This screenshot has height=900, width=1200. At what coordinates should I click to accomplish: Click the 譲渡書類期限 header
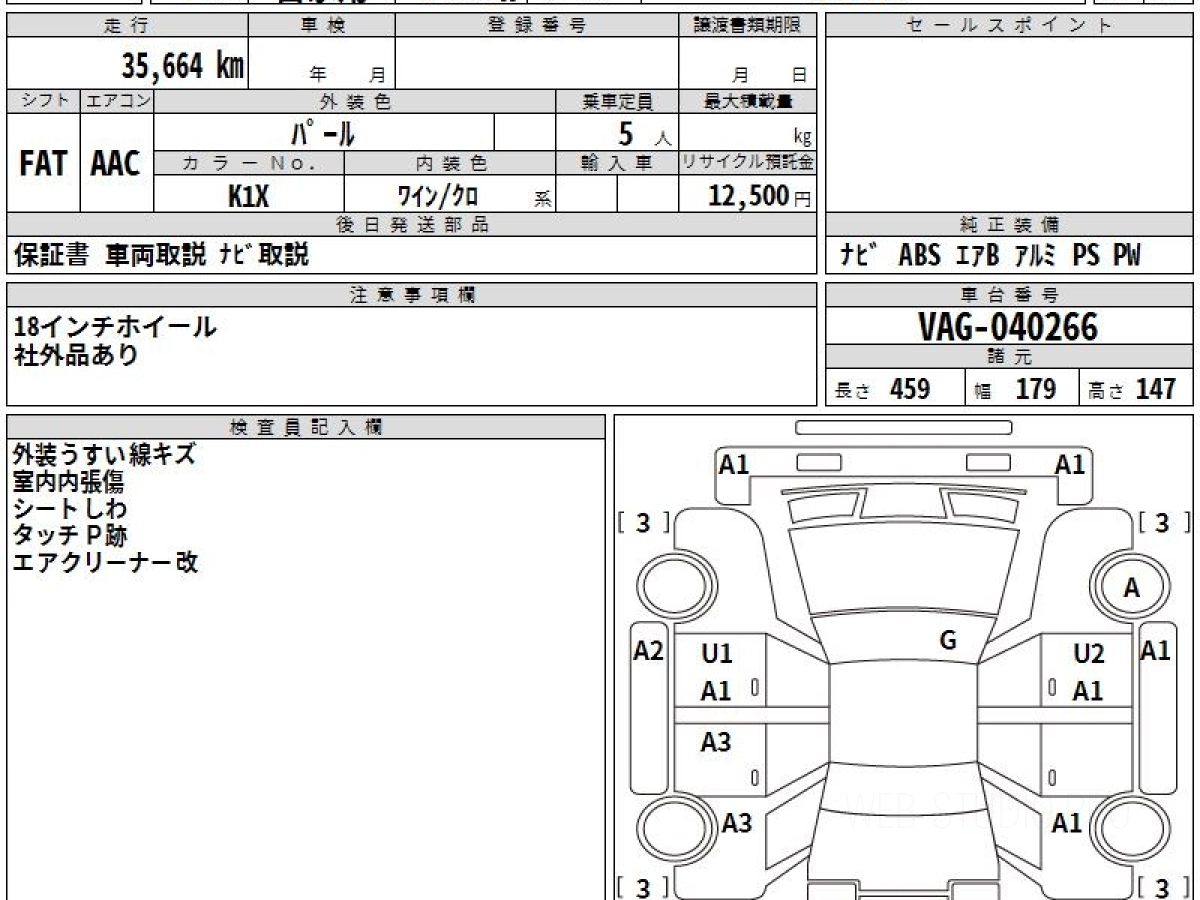(748, 26)
